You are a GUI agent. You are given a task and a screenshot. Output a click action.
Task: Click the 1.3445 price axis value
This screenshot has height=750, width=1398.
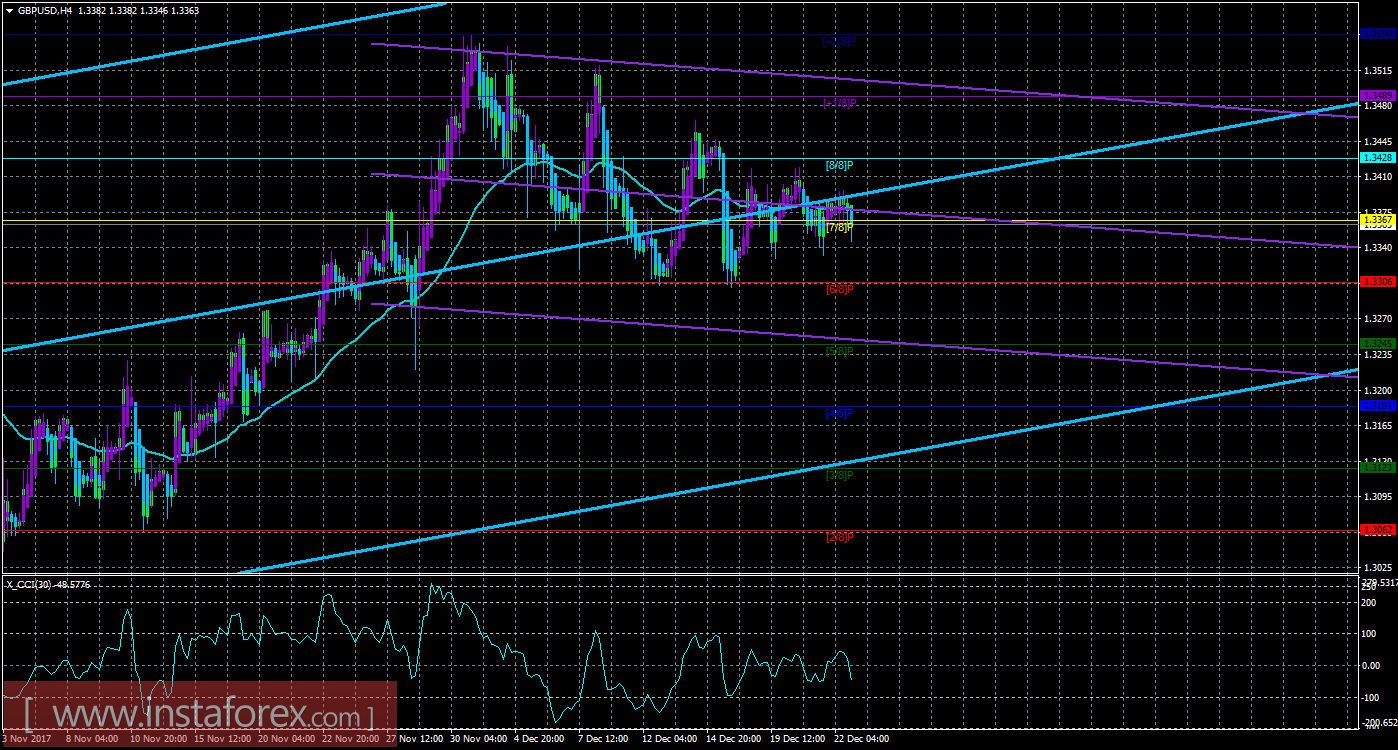tap(1378, 141)
